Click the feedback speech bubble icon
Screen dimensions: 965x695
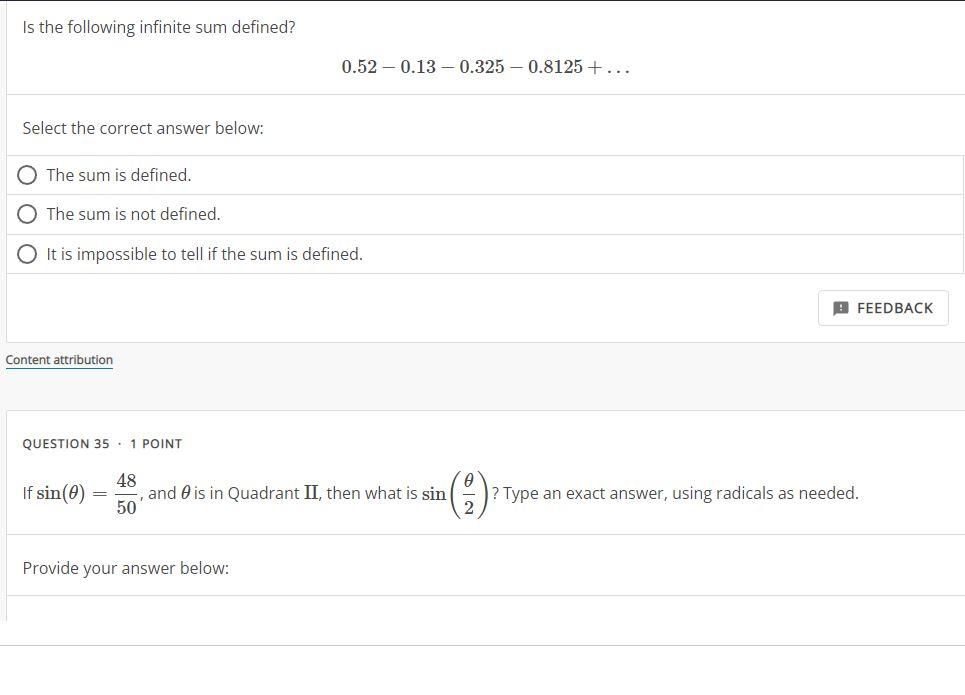tap(841, 308)
